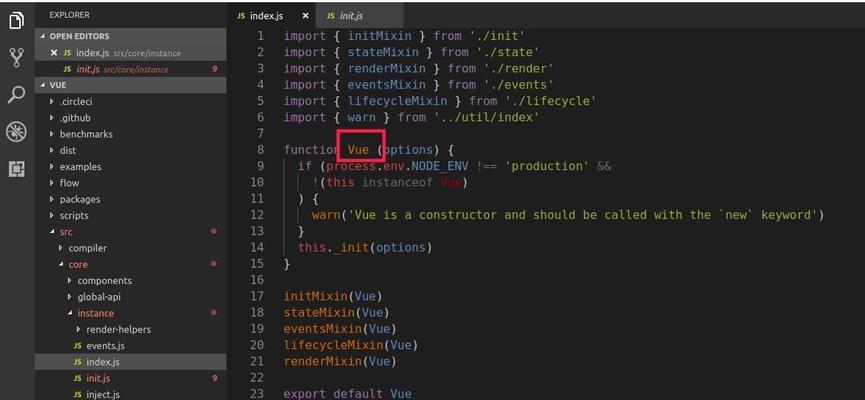Click stateMixin in line 2 import
This screenshot has height=400, width=865.
pyautogui.click(x=383, y=52)
